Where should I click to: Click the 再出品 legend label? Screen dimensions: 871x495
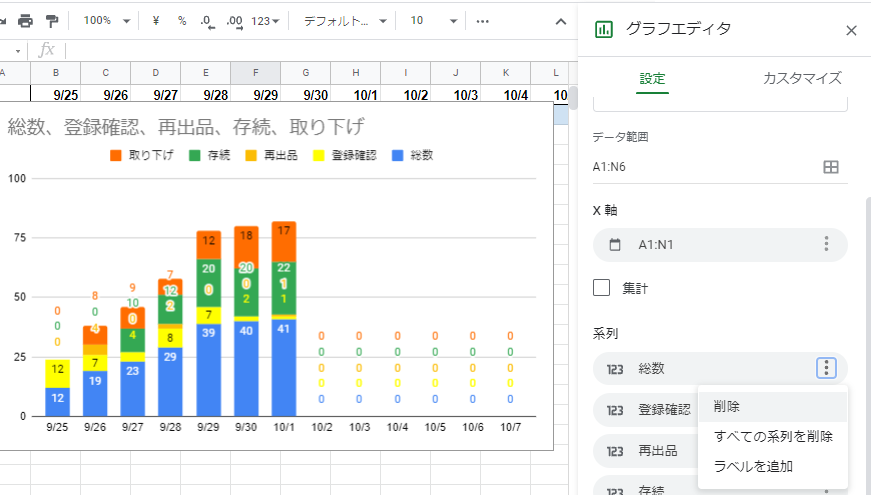click(280, 156)
